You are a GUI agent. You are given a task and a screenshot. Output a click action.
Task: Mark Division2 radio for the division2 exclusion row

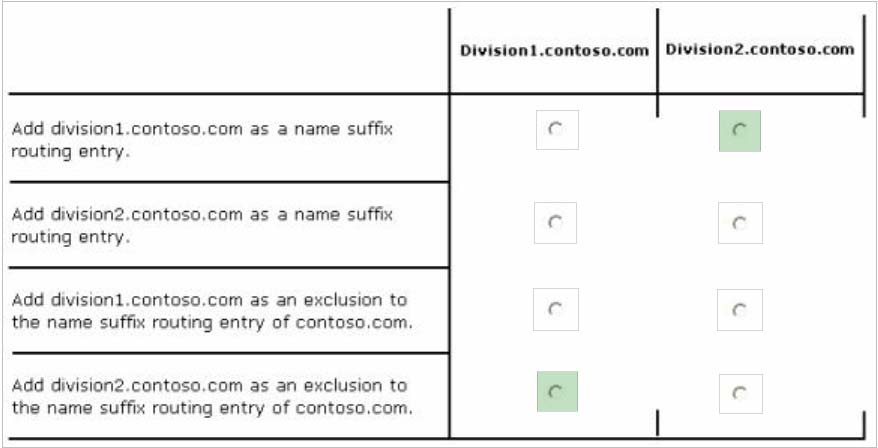tap(739, 393)
